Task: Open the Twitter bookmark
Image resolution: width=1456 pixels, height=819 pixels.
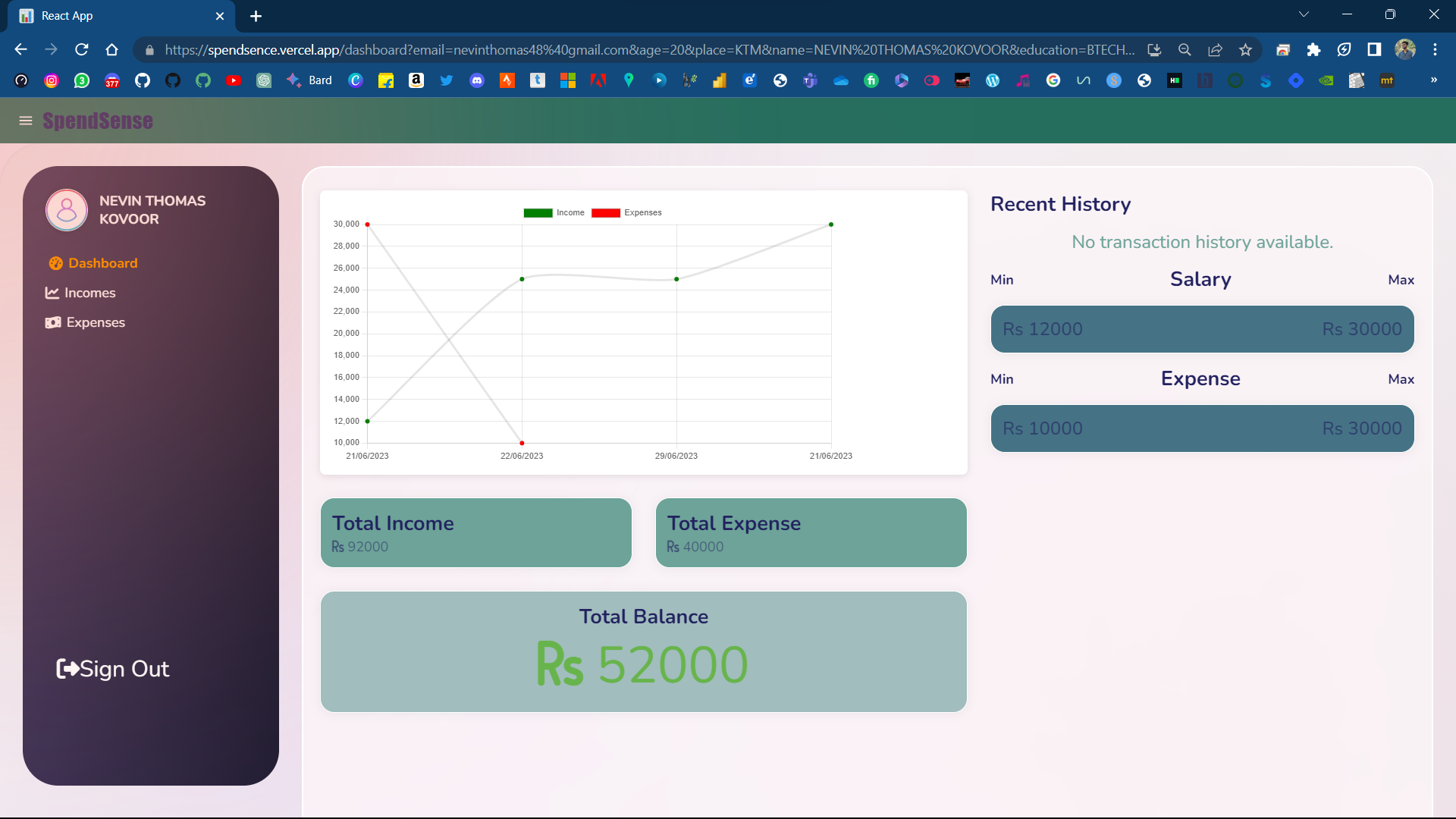Action: 447,80
